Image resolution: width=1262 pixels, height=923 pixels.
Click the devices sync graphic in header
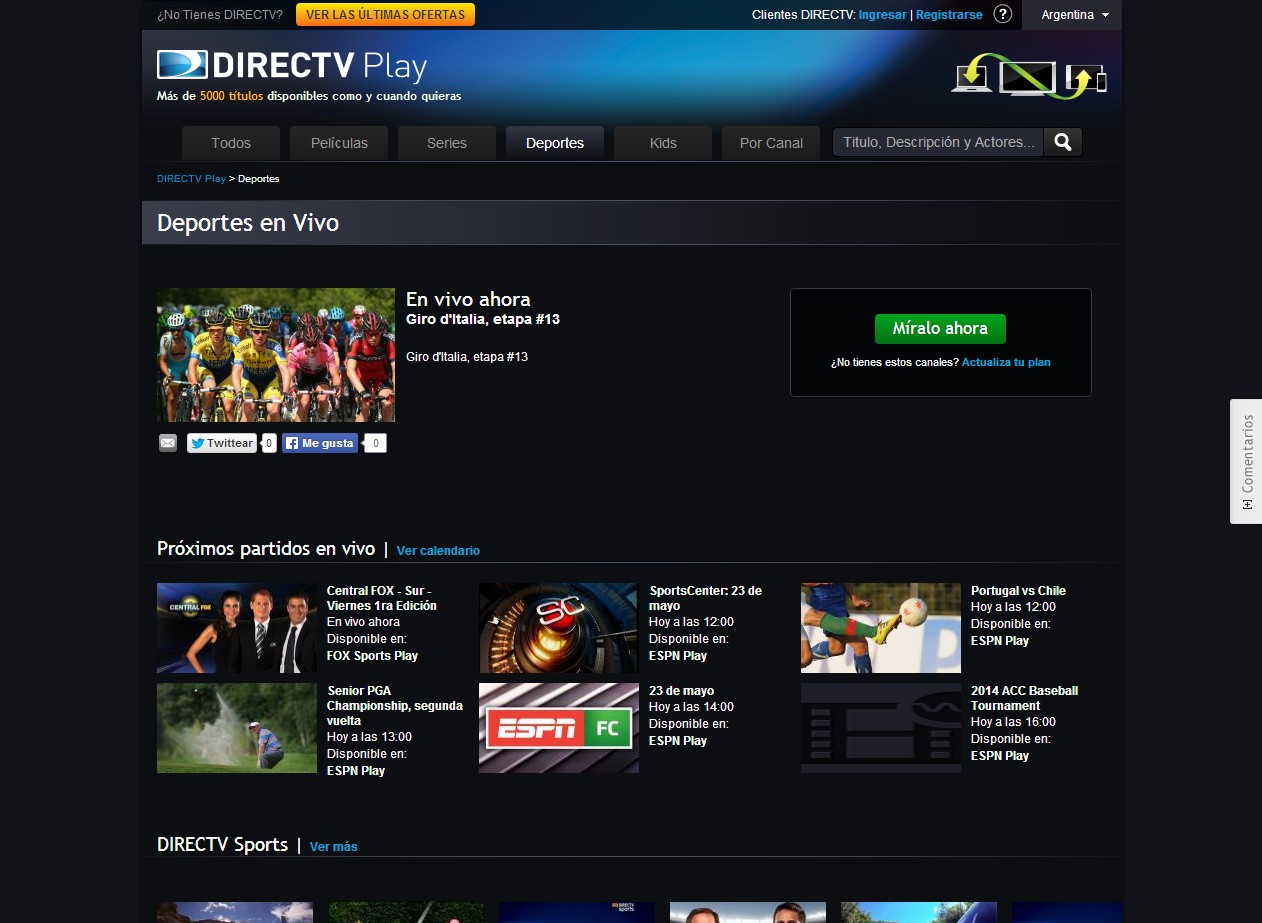[x=1030, y=75]
